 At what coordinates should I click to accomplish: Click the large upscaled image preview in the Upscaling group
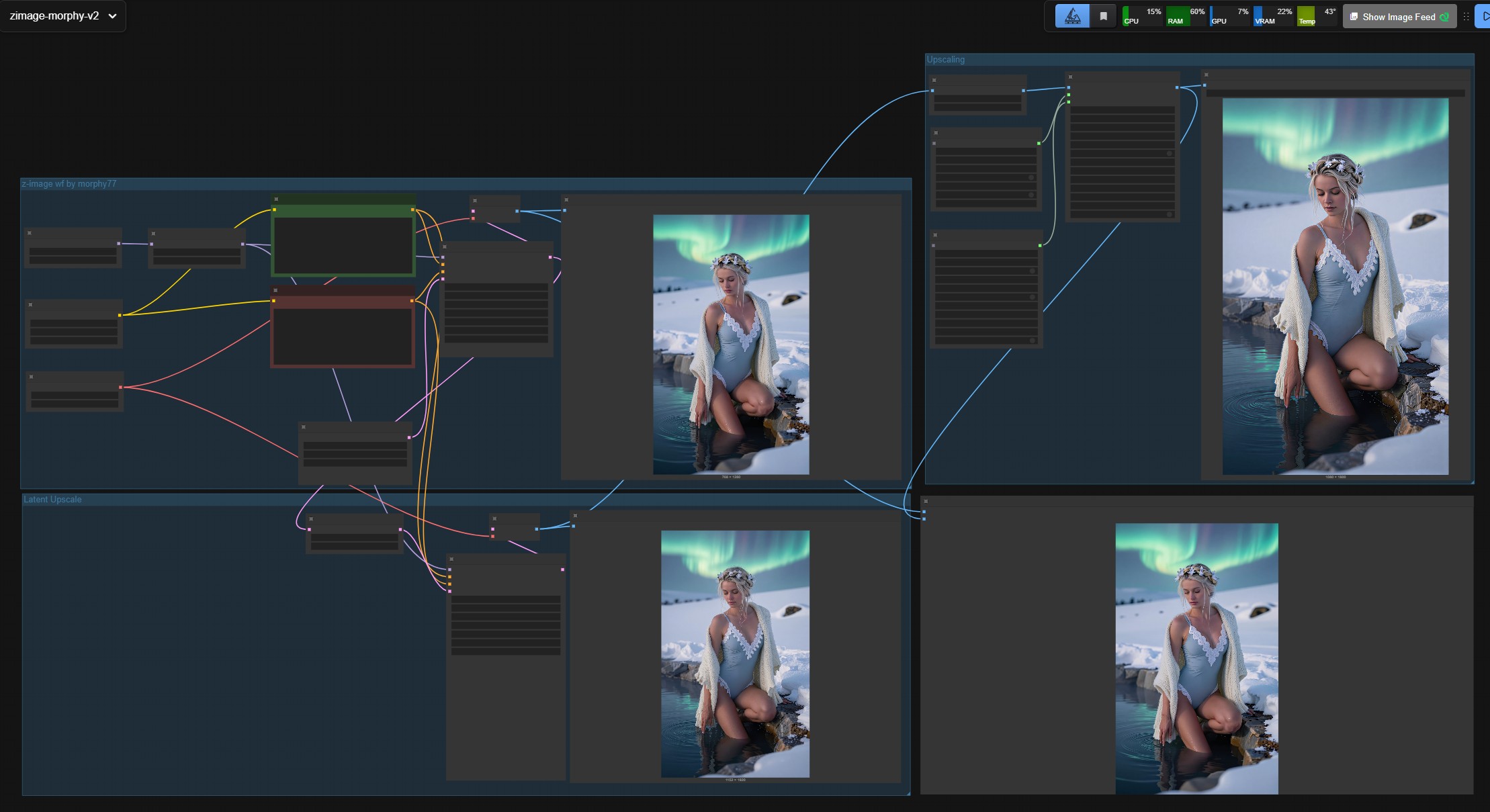1335,287
